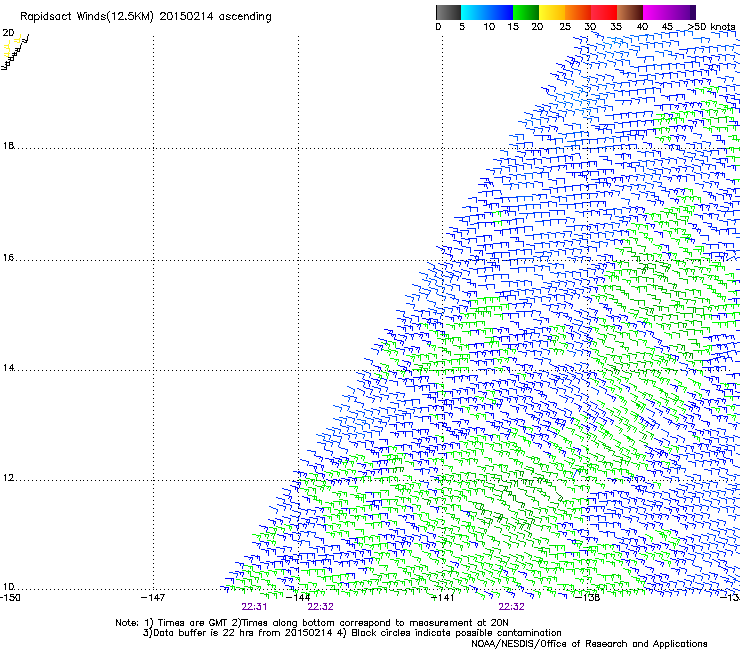Click the purple 22:31 time label

[x=254, y=607]
